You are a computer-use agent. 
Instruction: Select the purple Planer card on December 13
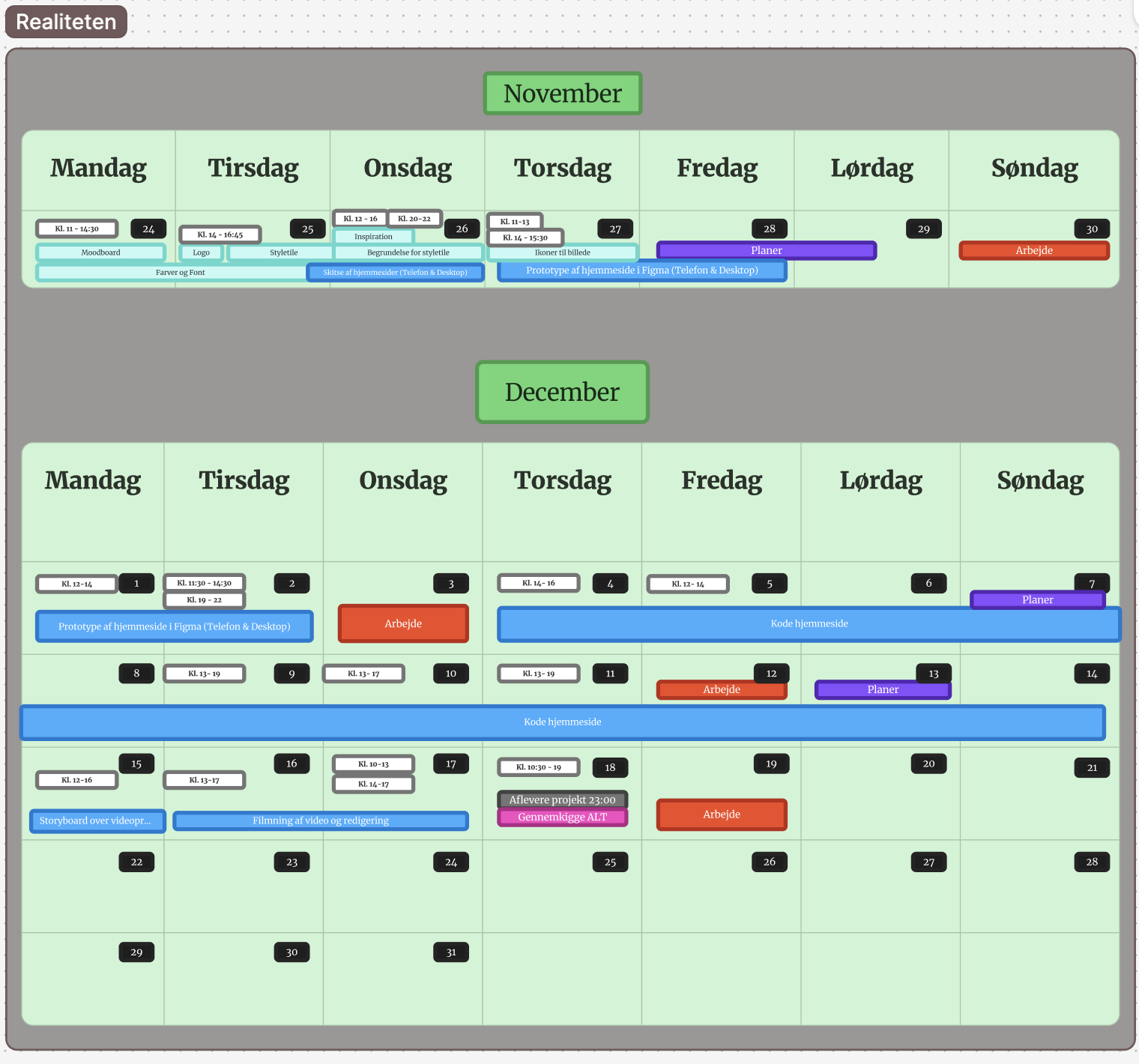[x=883, y=689]
